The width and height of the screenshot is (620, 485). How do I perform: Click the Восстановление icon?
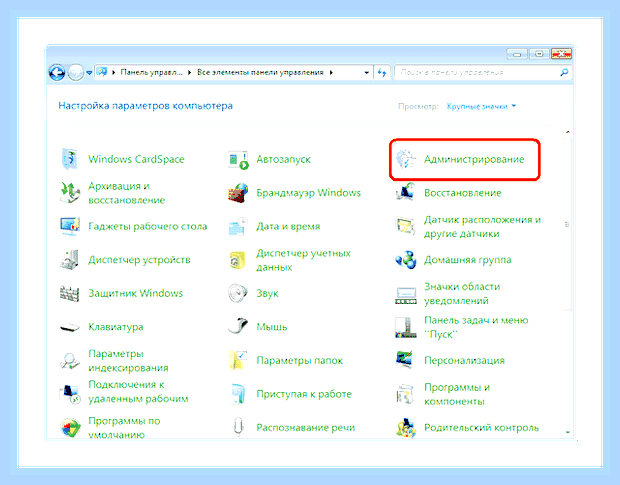406,192
